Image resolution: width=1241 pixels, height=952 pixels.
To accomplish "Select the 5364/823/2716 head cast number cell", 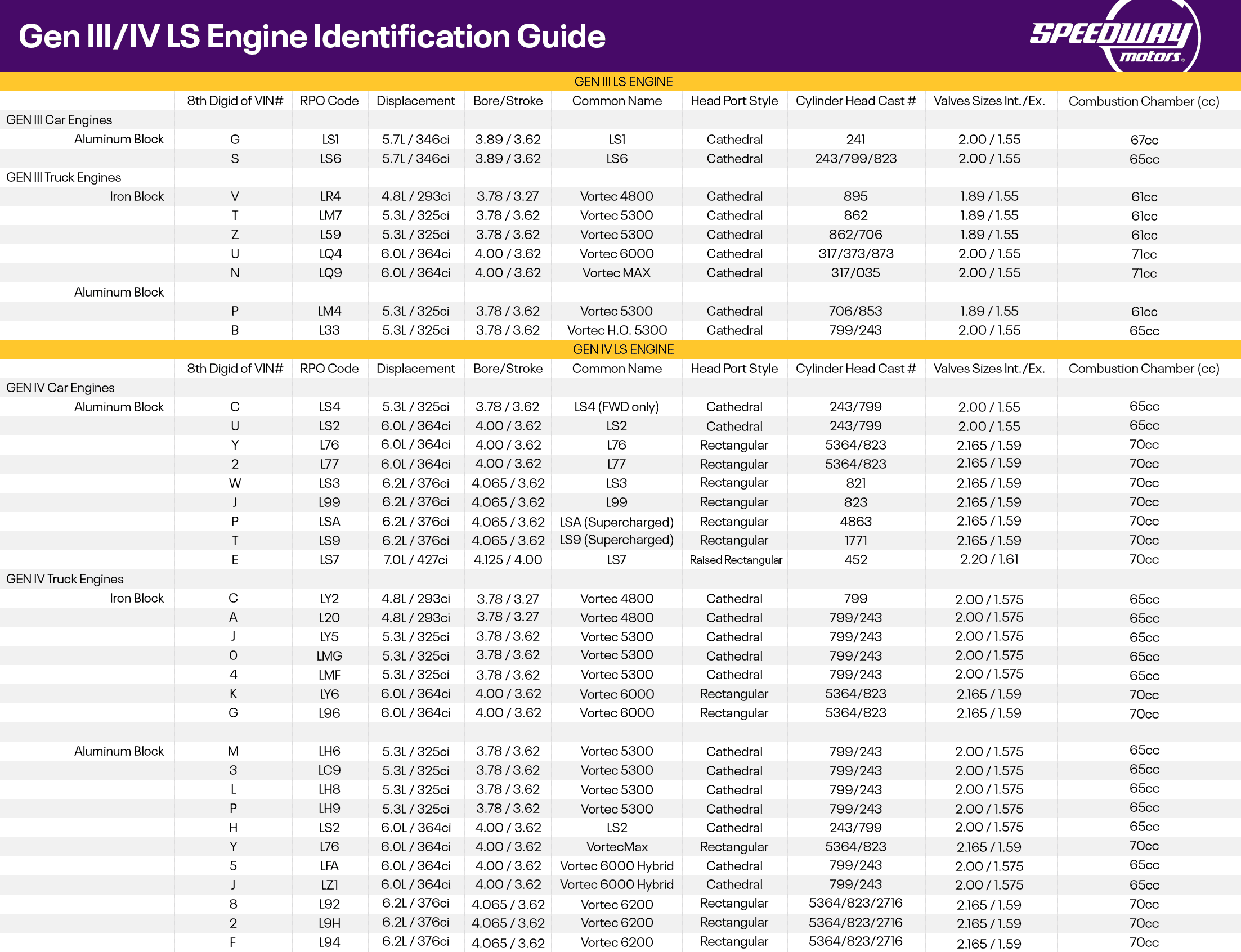I will tap(855, 904).
